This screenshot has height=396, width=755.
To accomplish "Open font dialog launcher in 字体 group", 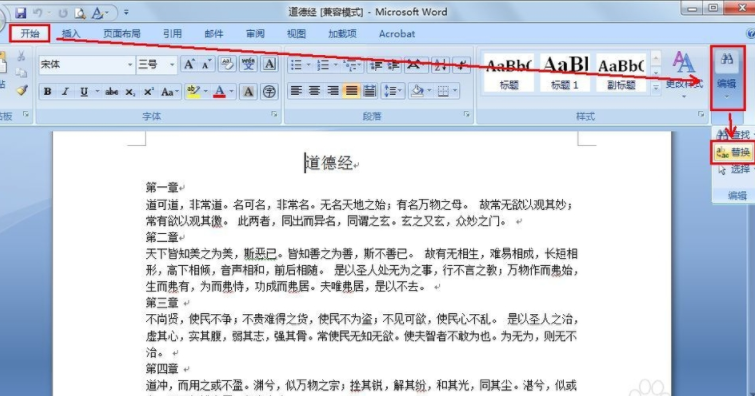I will [x=274, y=114].
